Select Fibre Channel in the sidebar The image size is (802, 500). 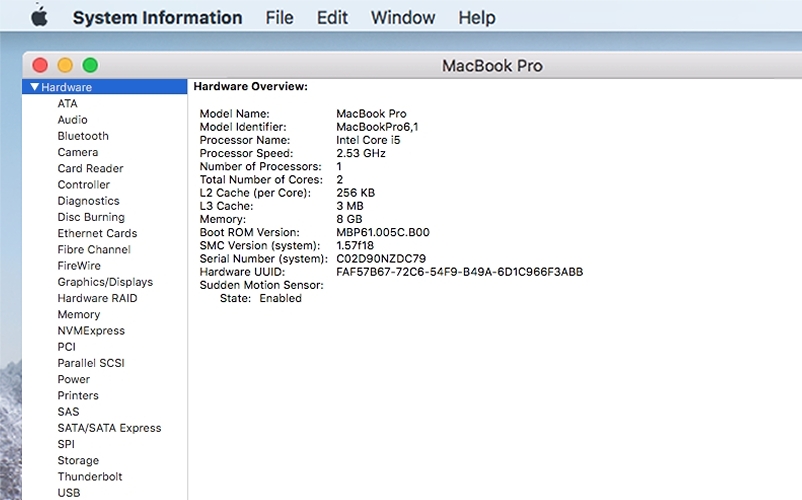(94, 249)
